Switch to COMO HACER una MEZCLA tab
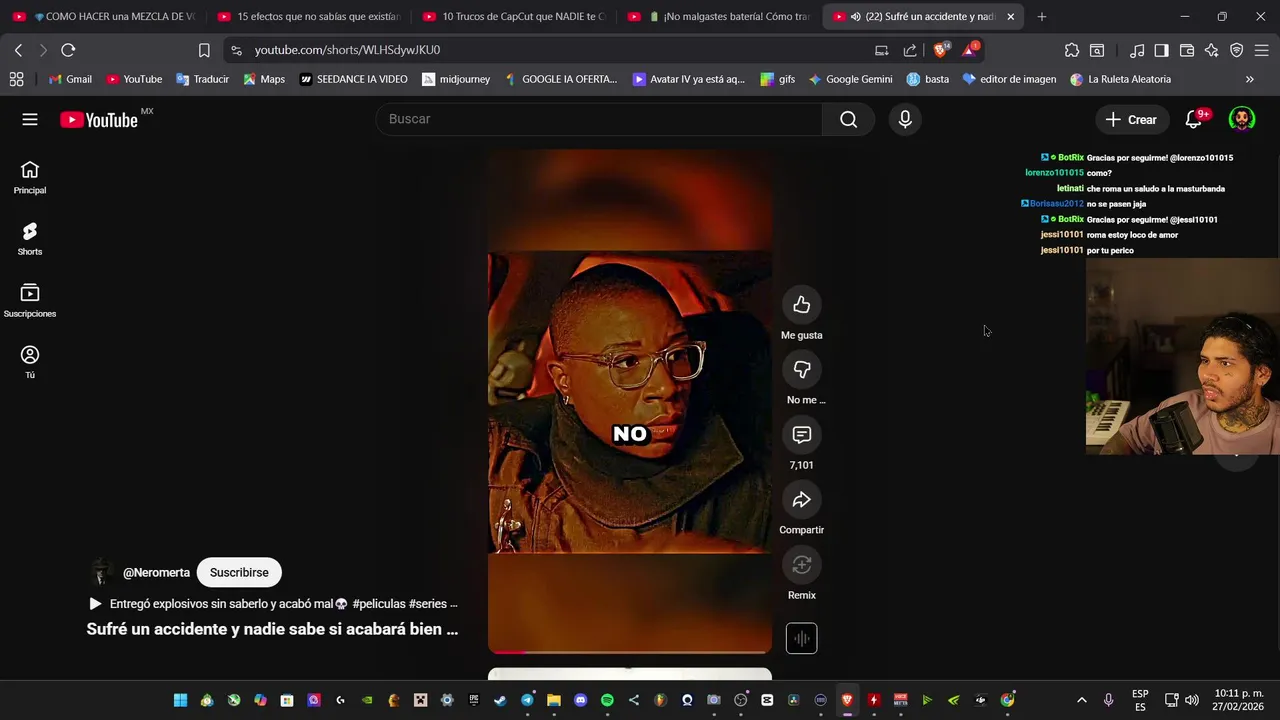The width and height of the screenshot is (1280, 720). 104,16
